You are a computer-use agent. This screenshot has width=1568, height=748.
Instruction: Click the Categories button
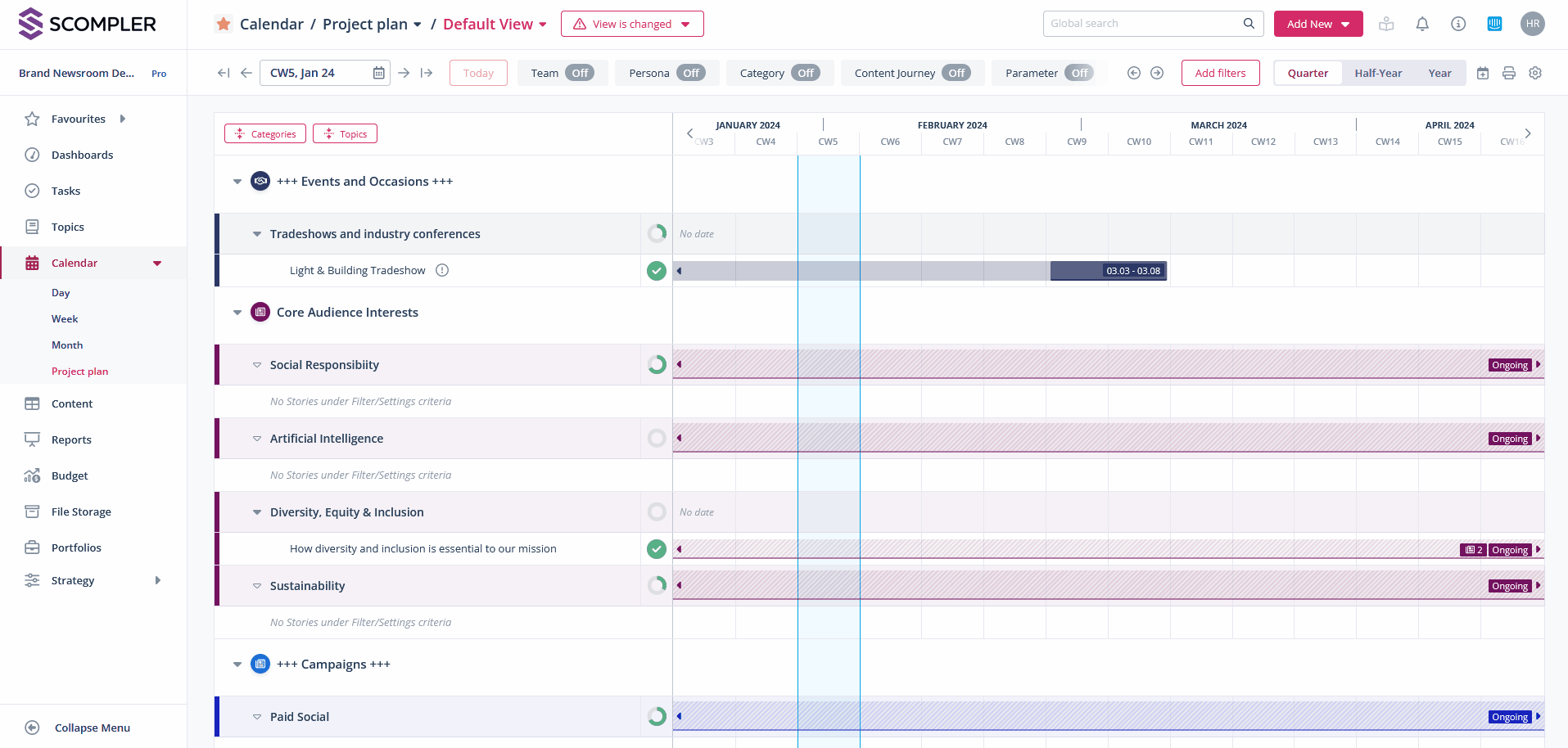coord(265,133)
